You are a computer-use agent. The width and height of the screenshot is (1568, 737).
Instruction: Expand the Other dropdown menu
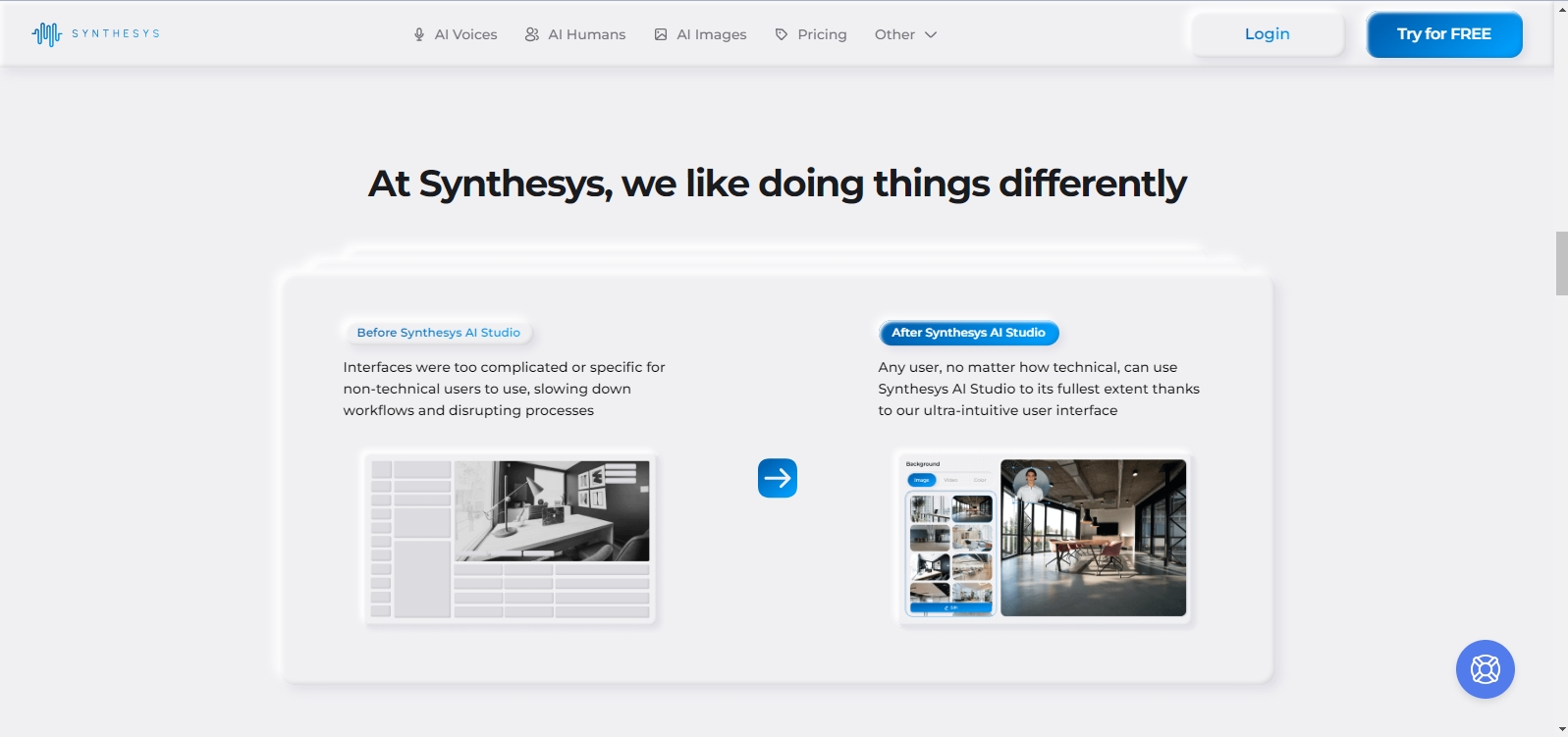click(x=905, y=34)
